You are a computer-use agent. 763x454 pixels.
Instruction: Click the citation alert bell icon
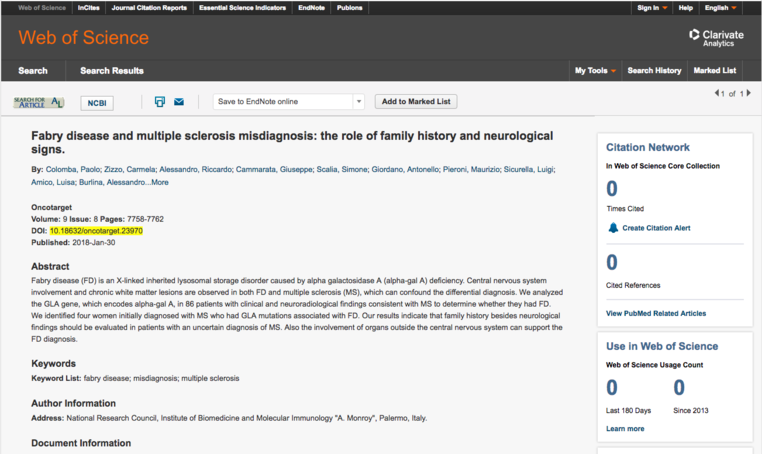coord(613,228)
